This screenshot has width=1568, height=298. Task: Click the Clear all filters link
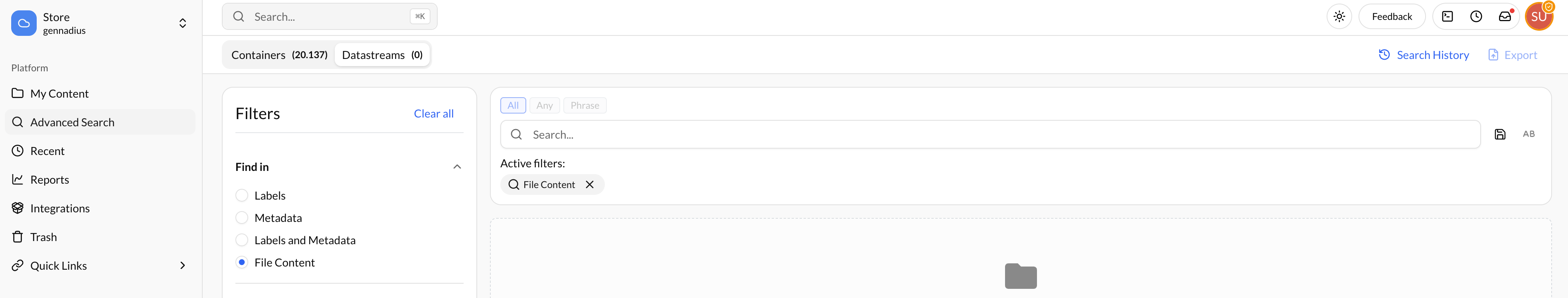tap(433, 114)
